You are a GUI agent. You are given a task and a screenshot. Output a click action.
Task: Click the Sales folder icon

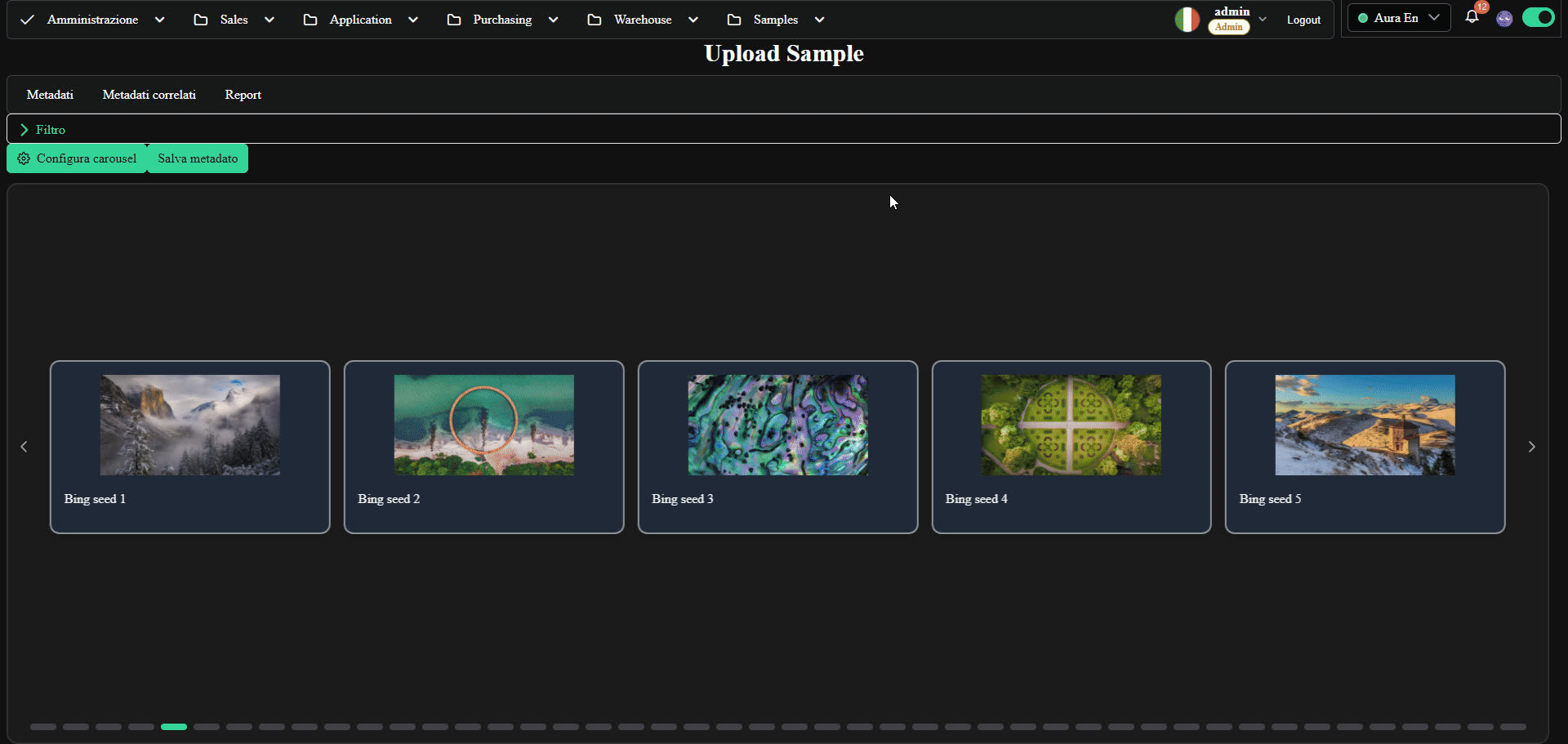click(x=201, y=20)
